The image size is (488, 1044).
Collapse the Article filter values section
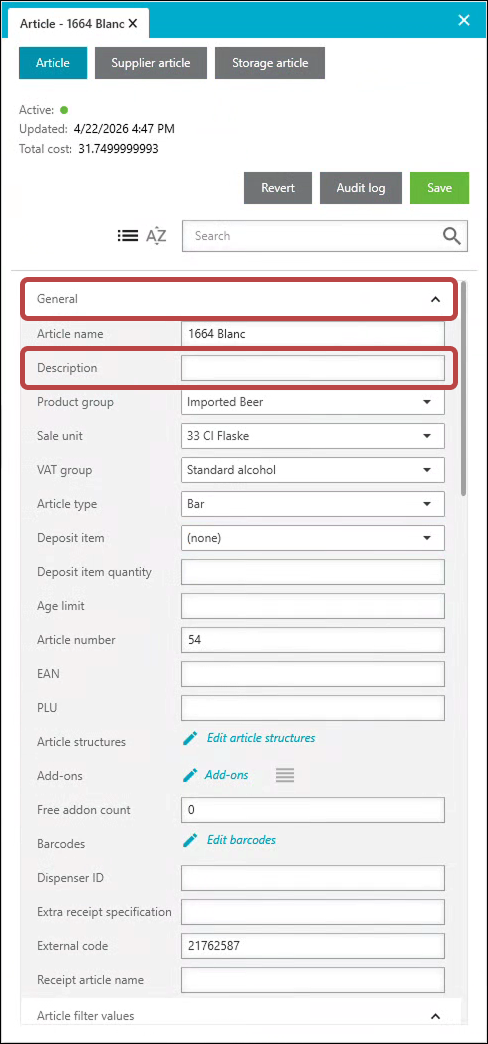click(x=436, y=1016)
